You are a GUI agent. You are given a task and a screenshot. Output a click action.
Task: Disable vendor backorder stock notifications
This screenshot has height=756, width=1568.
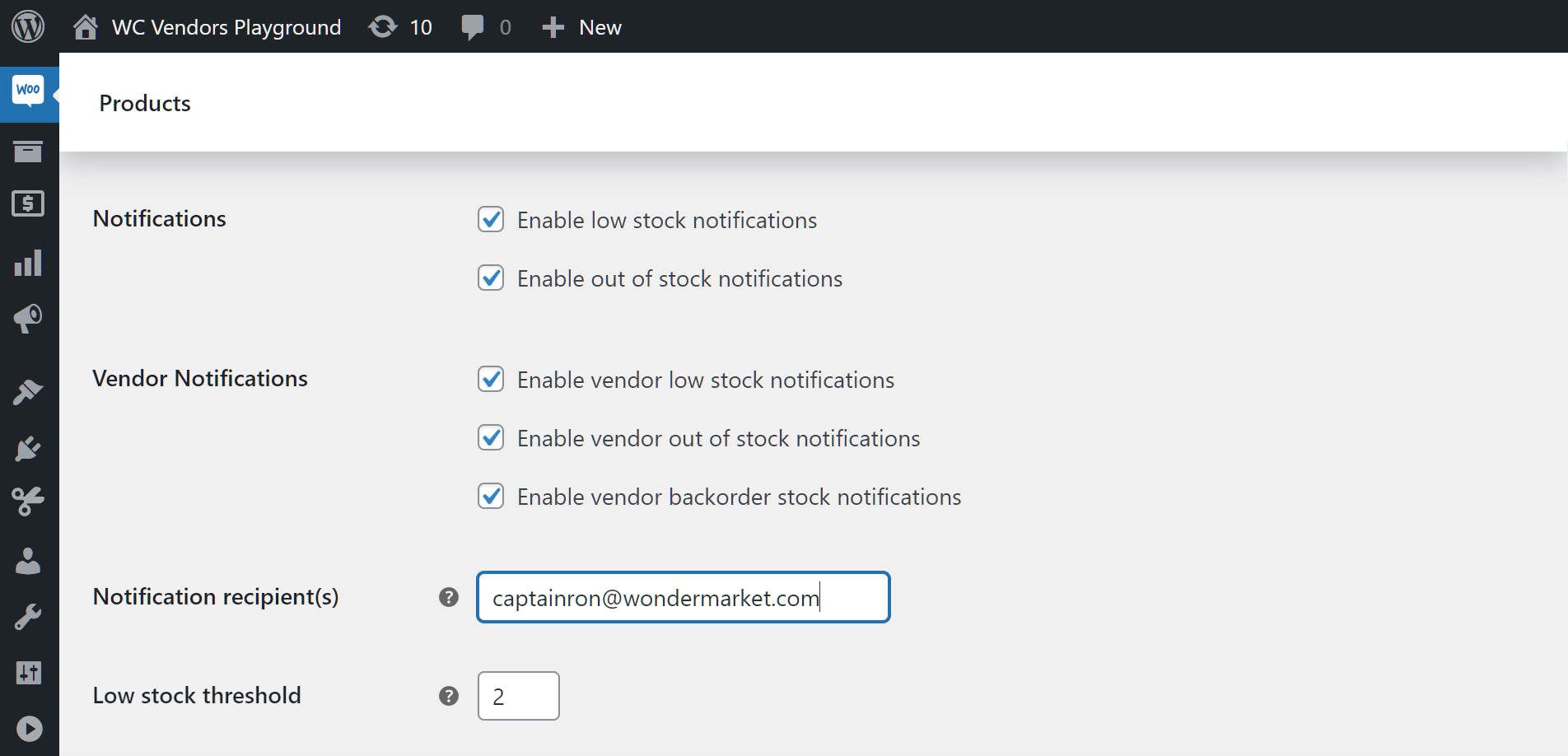click(x=491, y=496)
